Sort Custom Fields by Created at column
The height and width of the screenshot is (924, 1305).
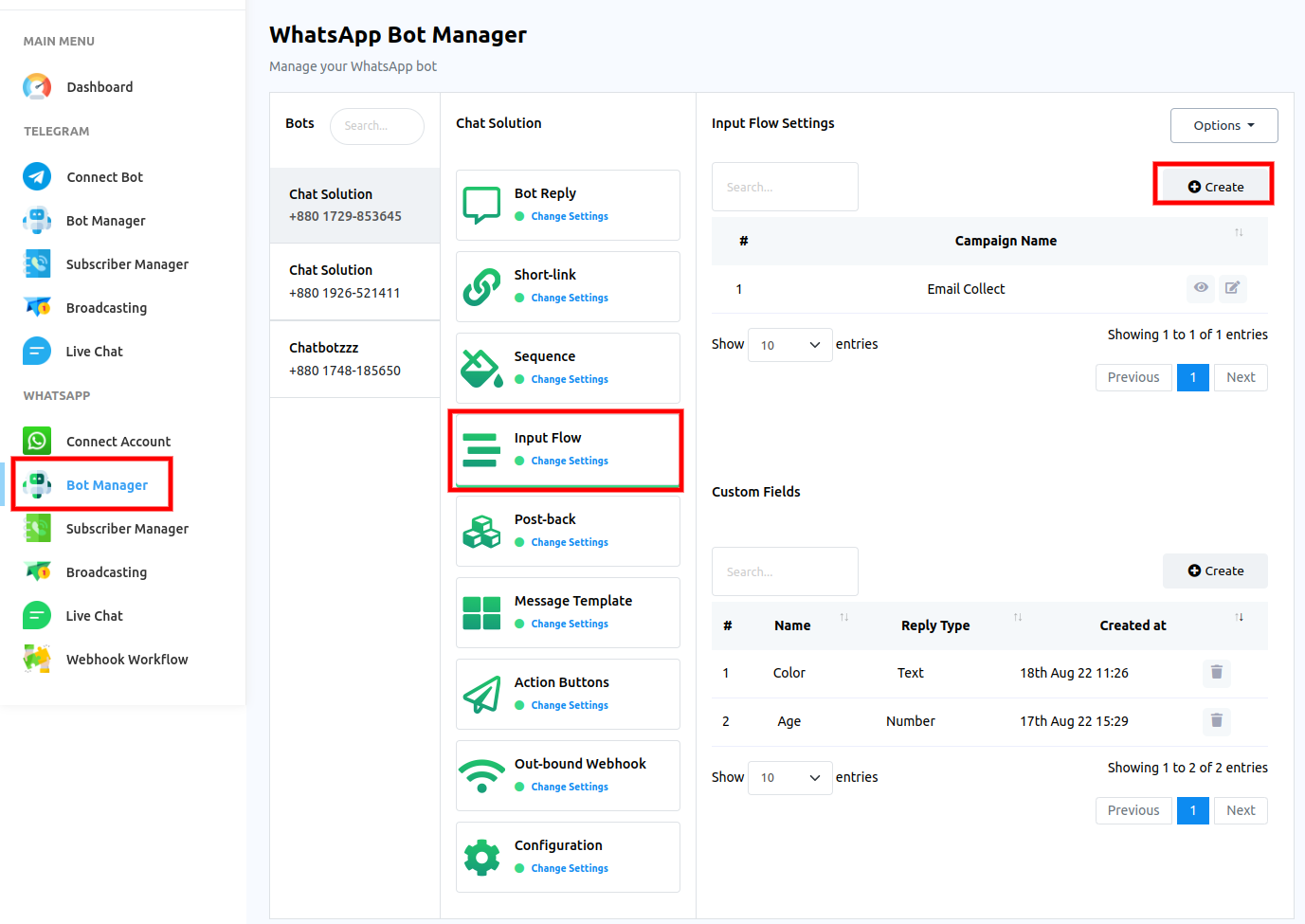pos(1239,618)
